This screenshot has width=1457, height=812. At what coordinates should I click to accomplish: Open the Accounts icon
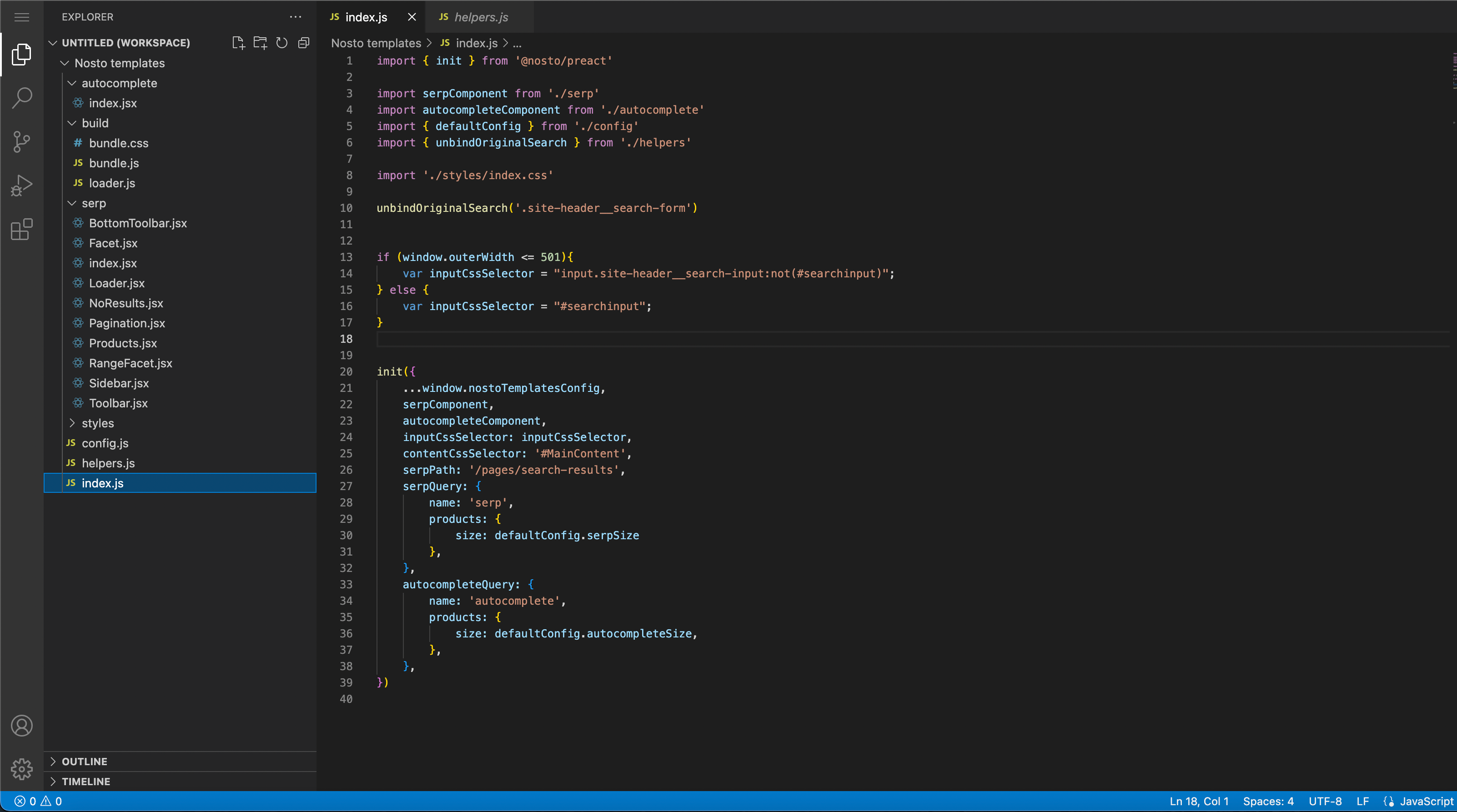tap(21, 726)
